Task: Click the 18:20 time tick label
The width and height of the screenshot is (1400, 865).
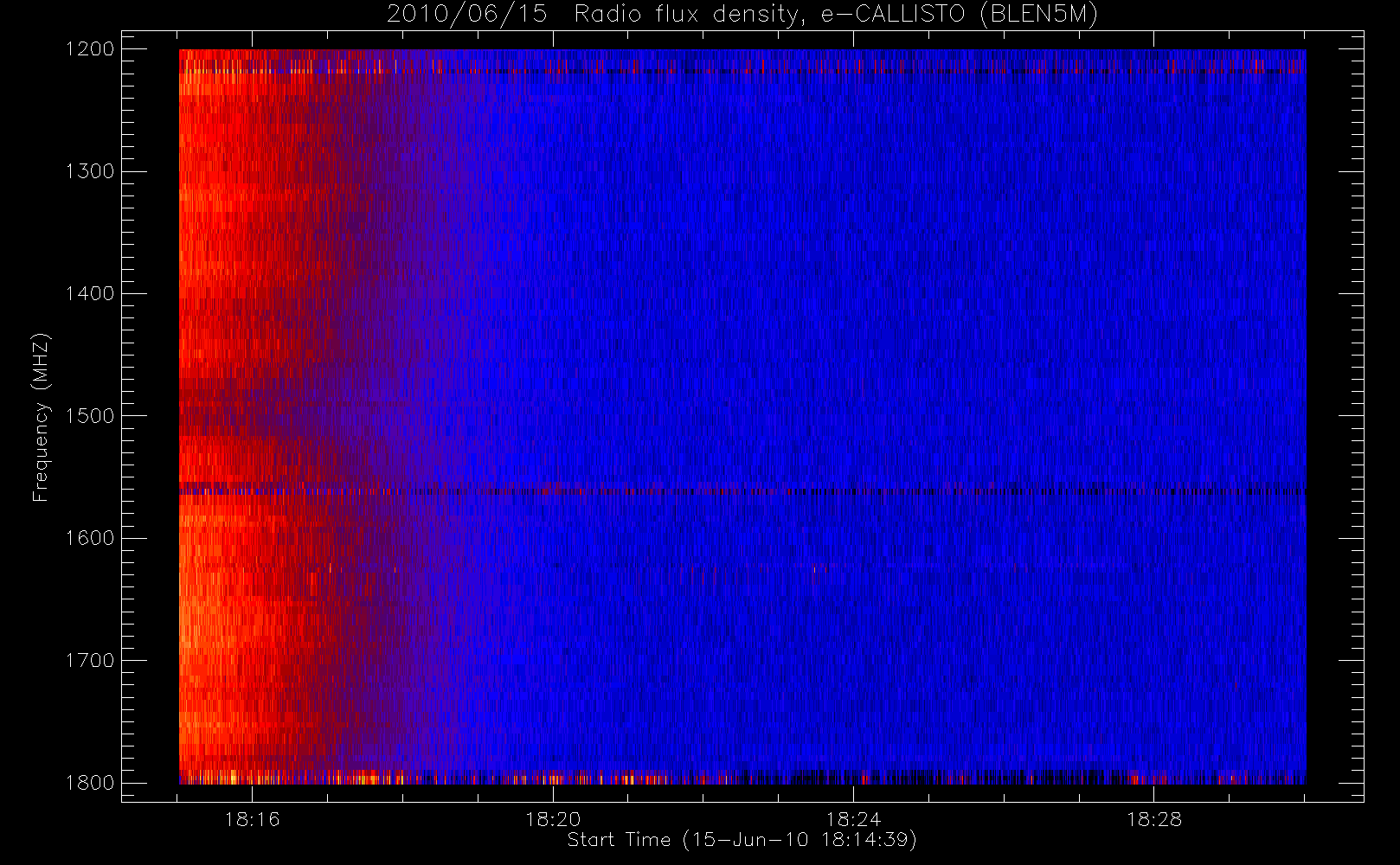Action: pyautogui.click(x=553, y=819)
